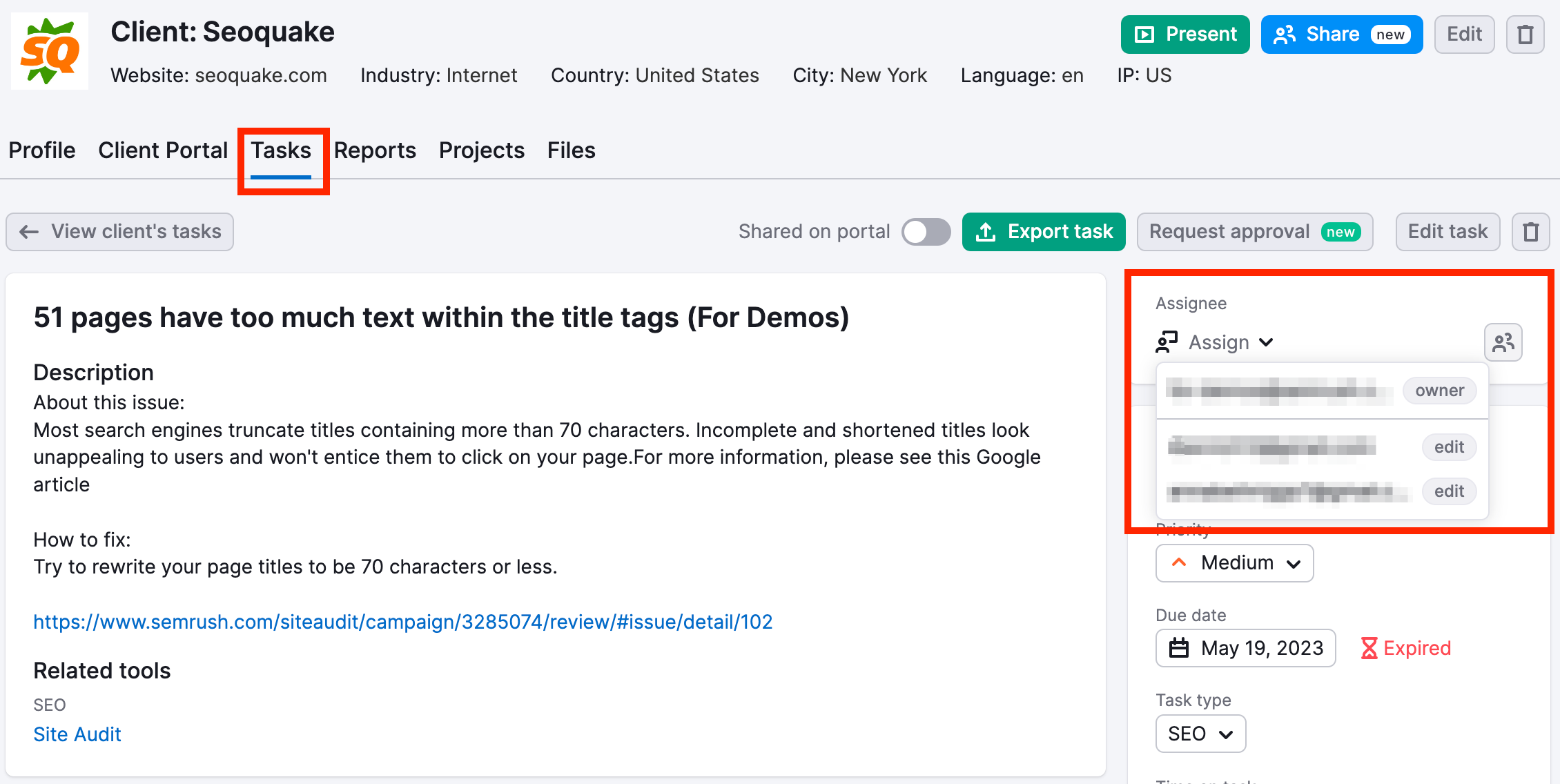Image resolution: width=1560 pixels, height=784 pixels.
Task: Click the Edit task button
Action: click(1447, 232)
